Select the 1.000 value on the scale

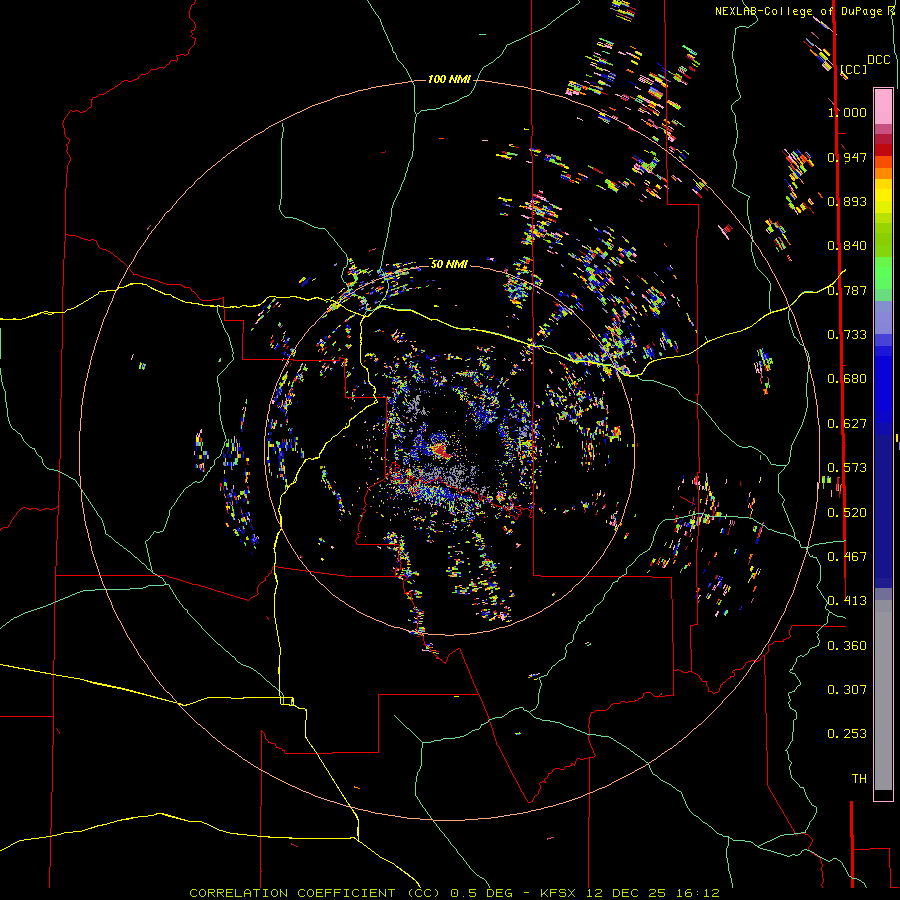pos(847,112)
